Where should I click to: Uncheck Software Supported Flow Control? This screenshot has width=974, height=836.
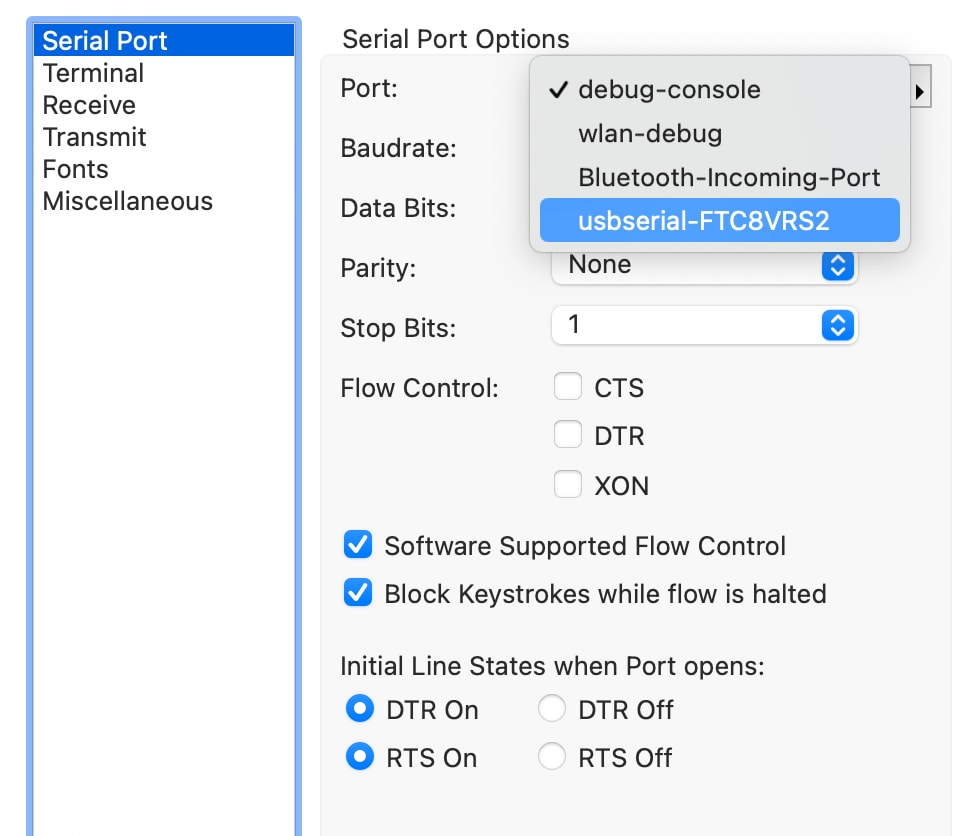pyautogui.click(x=358, y=545)
